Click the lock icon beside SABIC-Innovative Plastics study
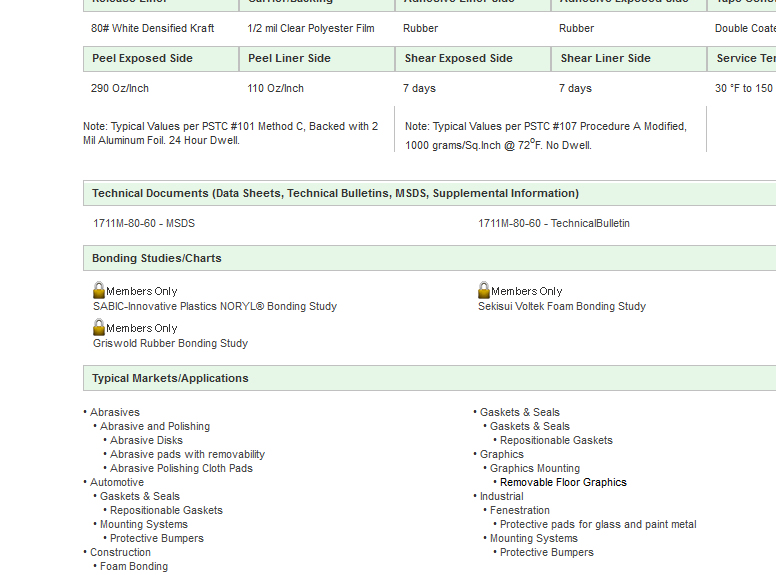Viewport: 776px width, 575px height. point(99,290)
